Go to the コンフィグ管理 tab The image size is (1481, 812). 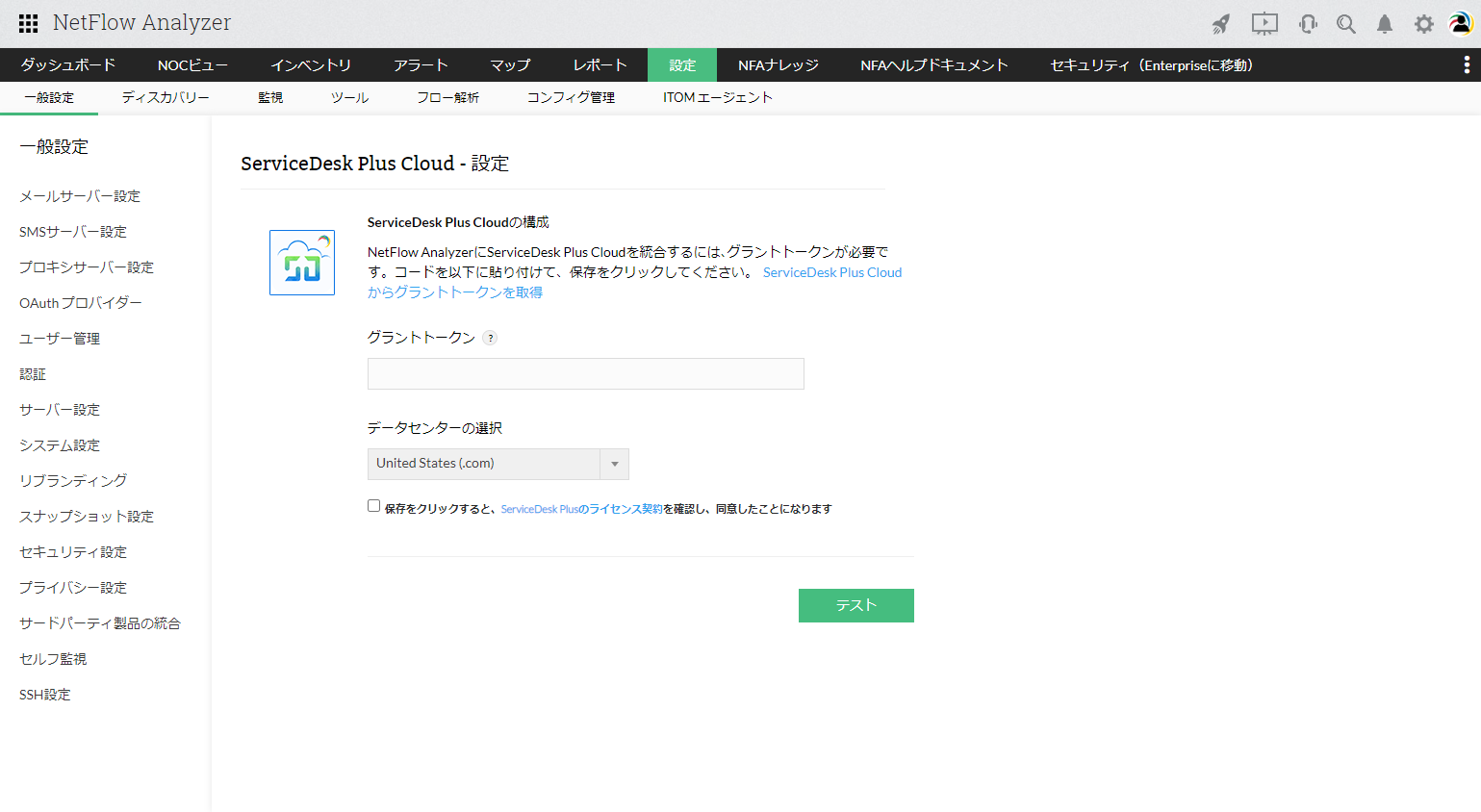(x=571, y=98)
